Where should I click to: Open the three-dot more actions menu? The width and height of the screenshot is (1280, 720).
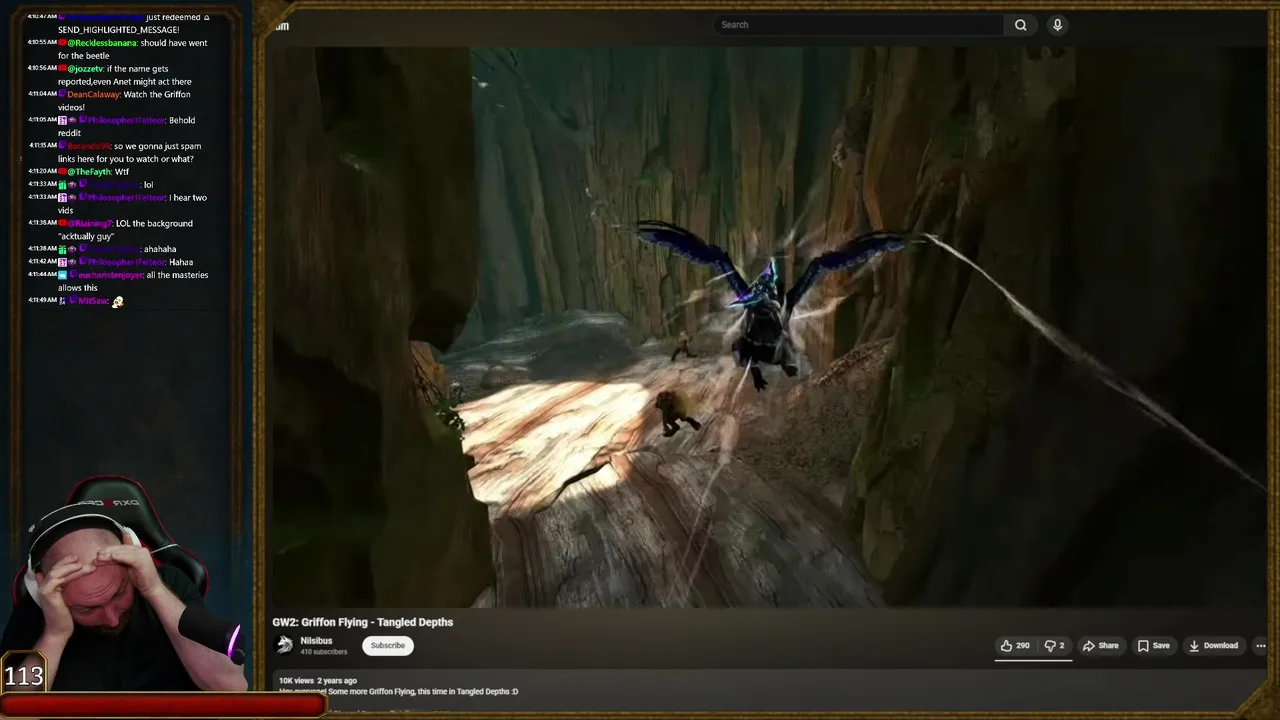tap(1260, 646)
